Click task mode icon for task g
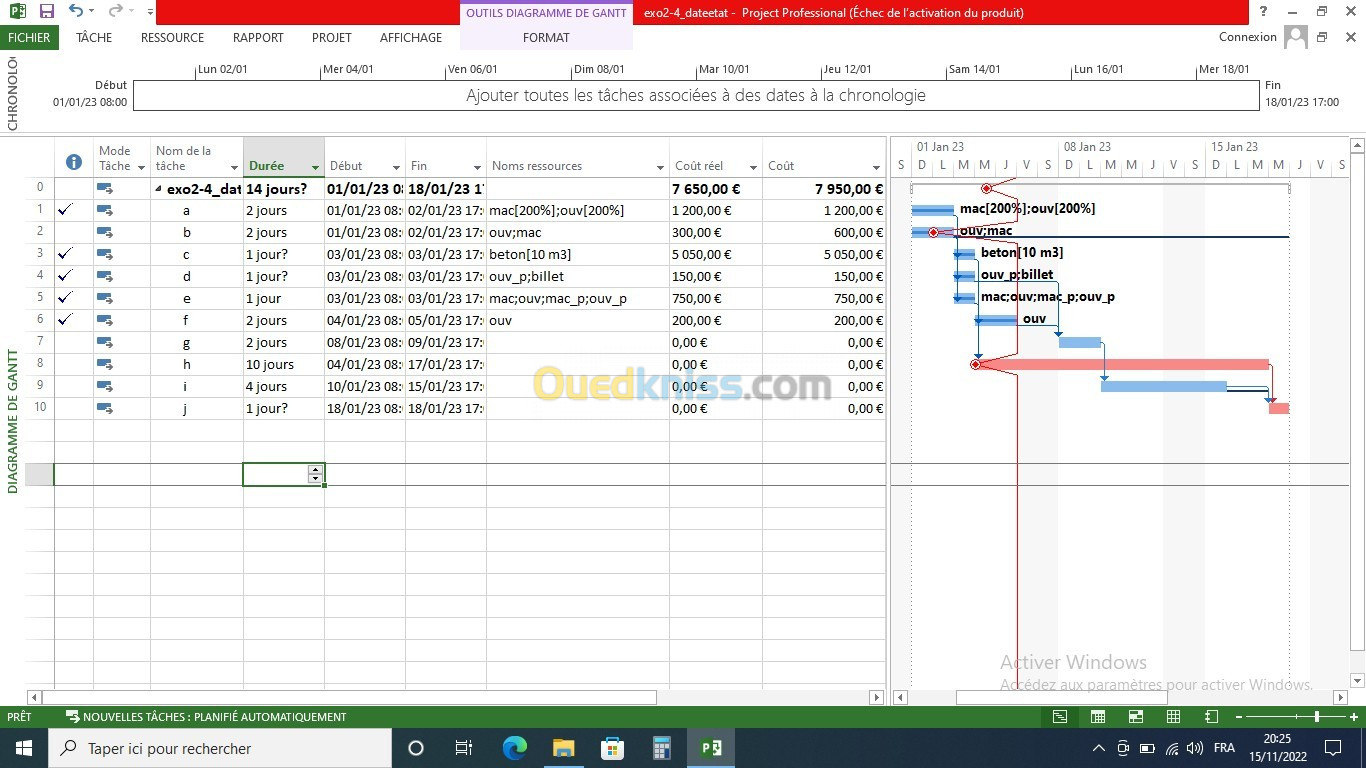 pos(105,343)
